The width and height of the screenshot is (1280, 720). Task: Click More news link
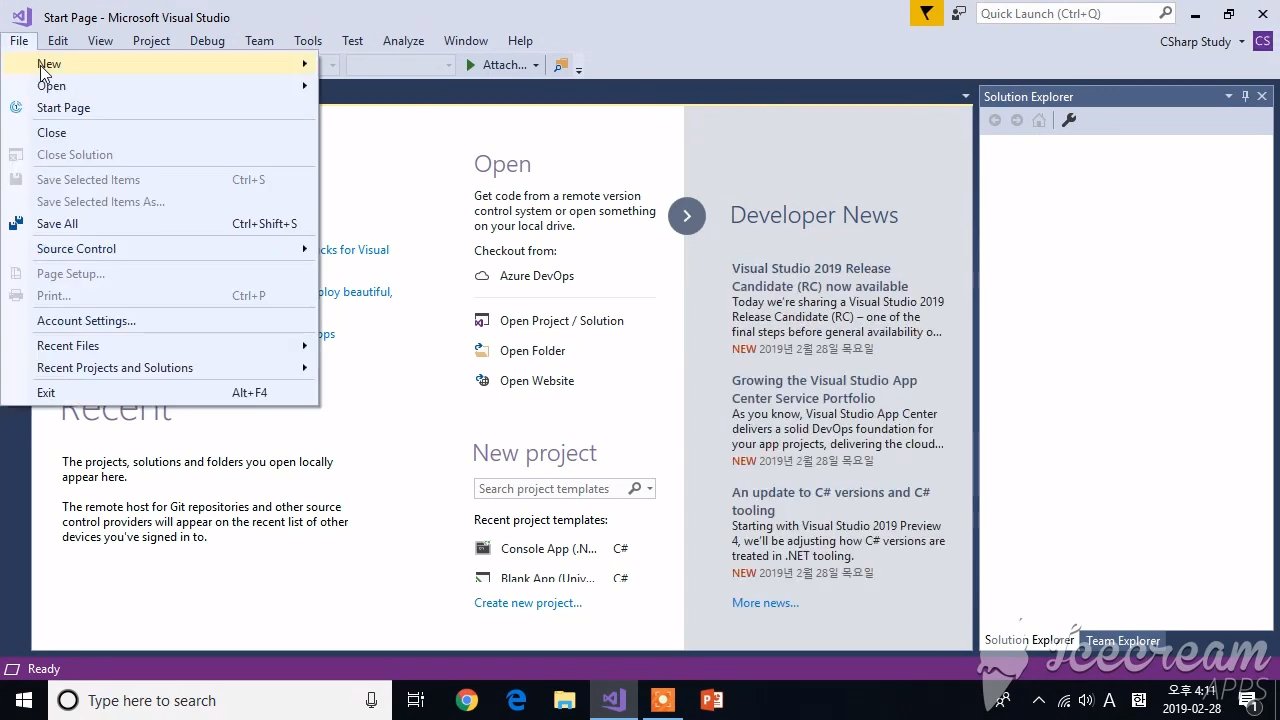(765, 603)
